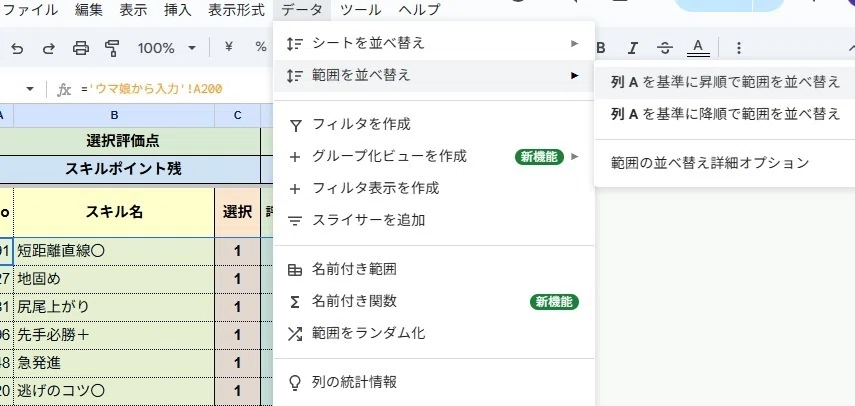Click the sigma icon beside 名前付き関数
The width and height of the screenshot is (855, 406).
click(x=294, y=302)
